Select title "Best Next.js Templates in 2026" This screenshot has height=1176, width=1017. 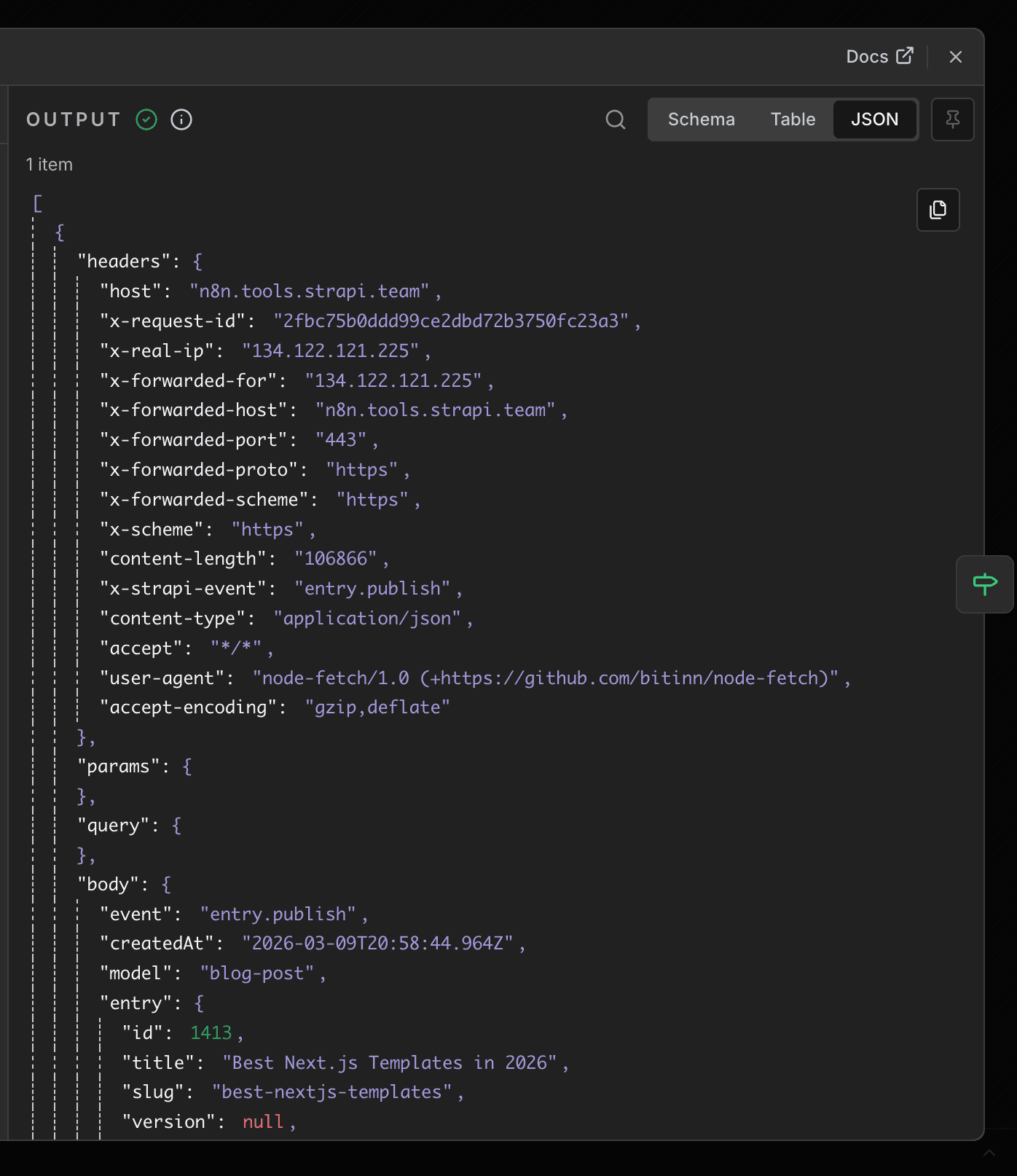tap(390, 1063)
